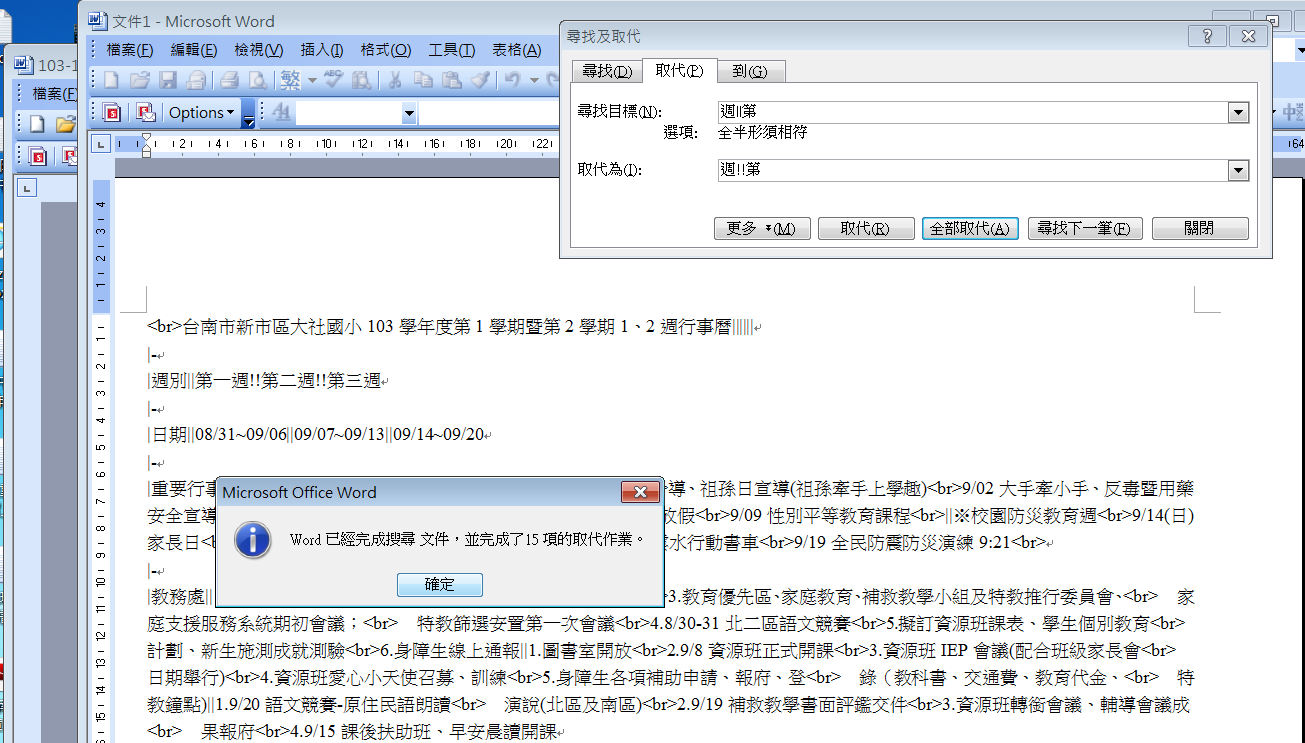Expand the 尋找目標 history dropdown arrow
The height and width of the screenshot is (743, 1305).
click(x=1239, y=113)
